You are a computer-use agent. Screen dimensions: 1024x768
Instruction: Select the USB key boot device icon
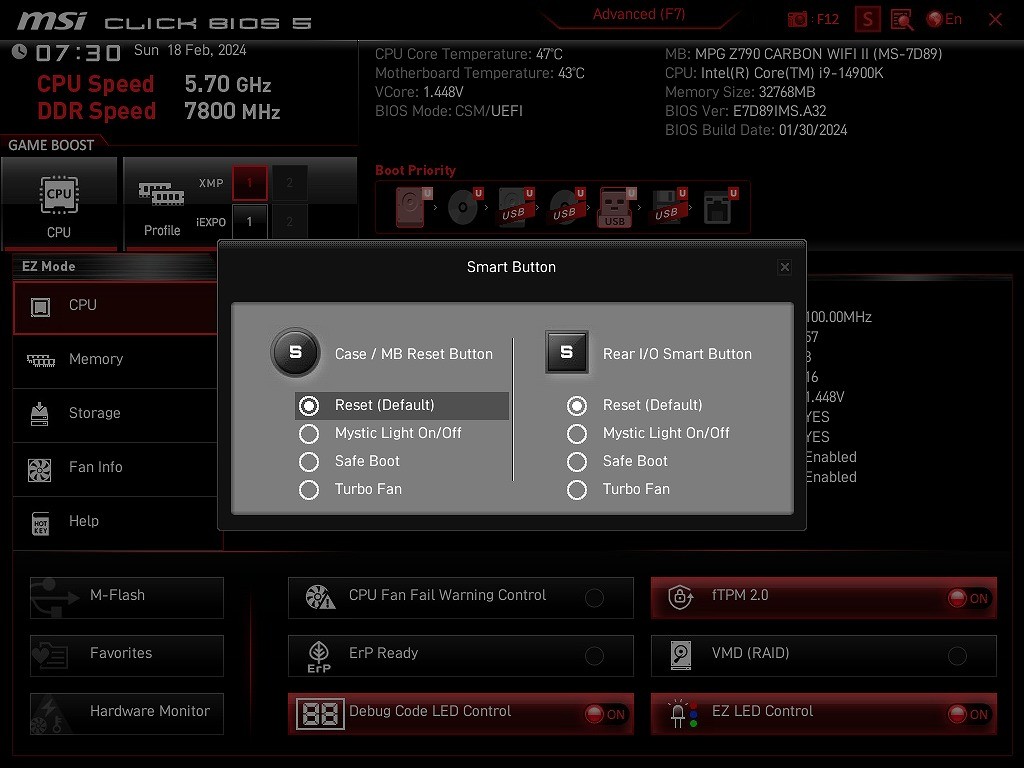616,208
